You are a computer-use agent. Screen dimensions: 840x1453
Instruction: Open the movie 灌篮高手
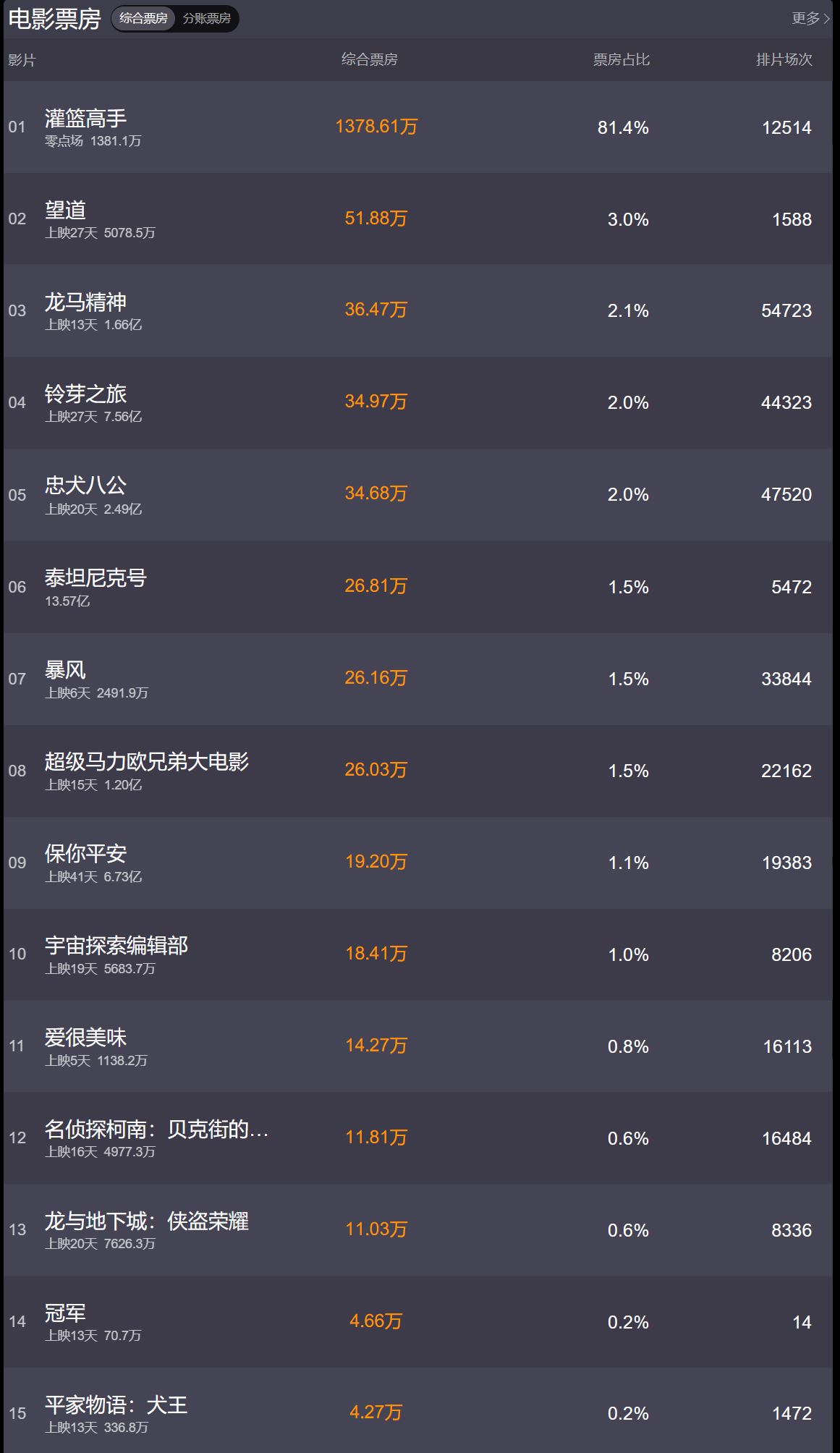point(85,118)
